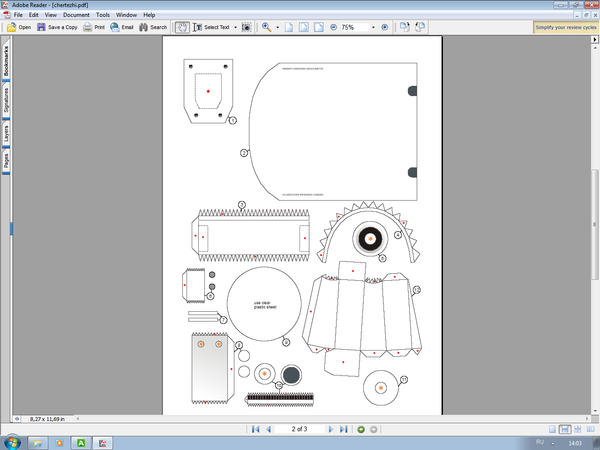Image resolution: width=600 pixels, height=450 pixels.
Task: Send the PDF via Email button
Action: pos(122,27)
